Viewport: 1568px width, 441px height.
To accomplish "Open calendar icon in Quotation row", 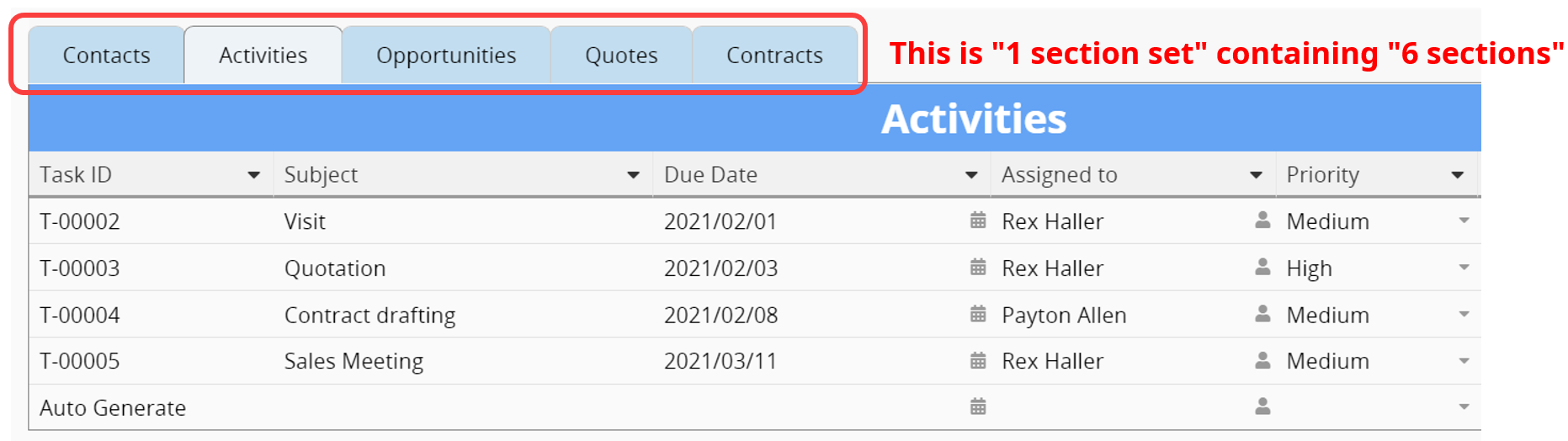I will 977,268.
